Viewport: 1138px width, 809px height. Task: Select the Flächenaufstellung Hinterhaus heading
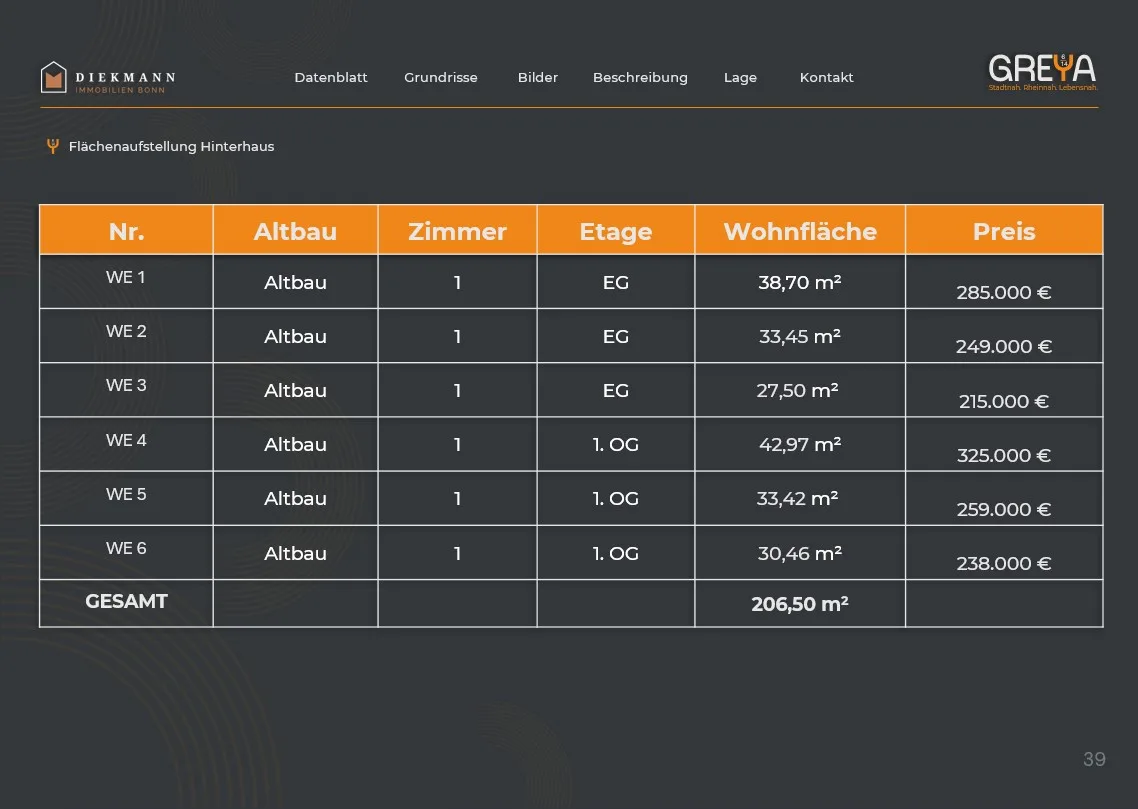point(171,147)
